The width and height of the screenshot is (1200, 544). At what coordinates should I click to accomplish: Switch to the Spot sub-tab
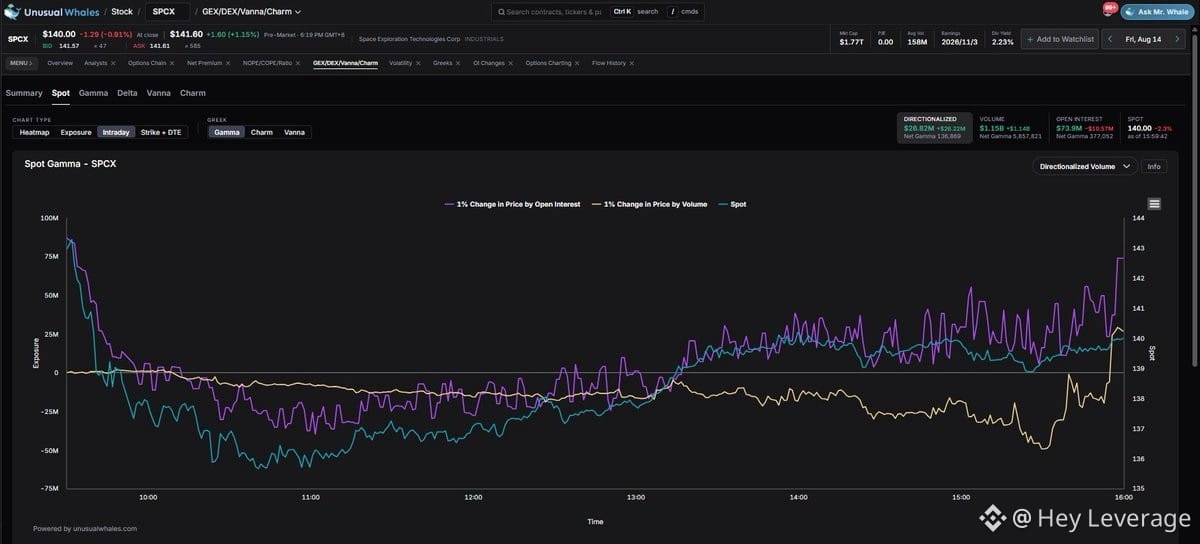[x=61, y=93]
